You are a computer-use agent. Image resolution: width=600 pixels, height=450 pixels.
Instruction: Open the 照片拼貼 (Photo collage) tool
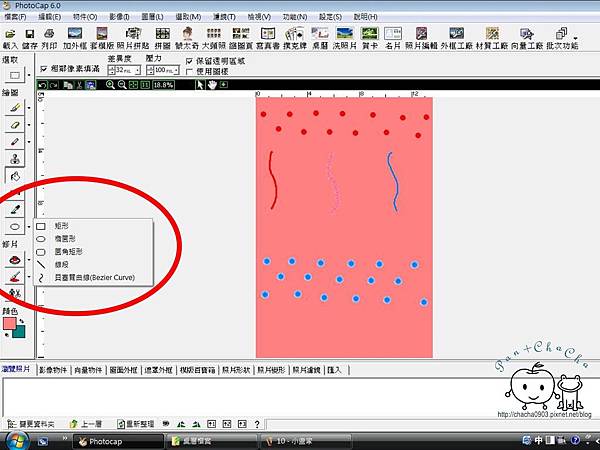point(133,38)
